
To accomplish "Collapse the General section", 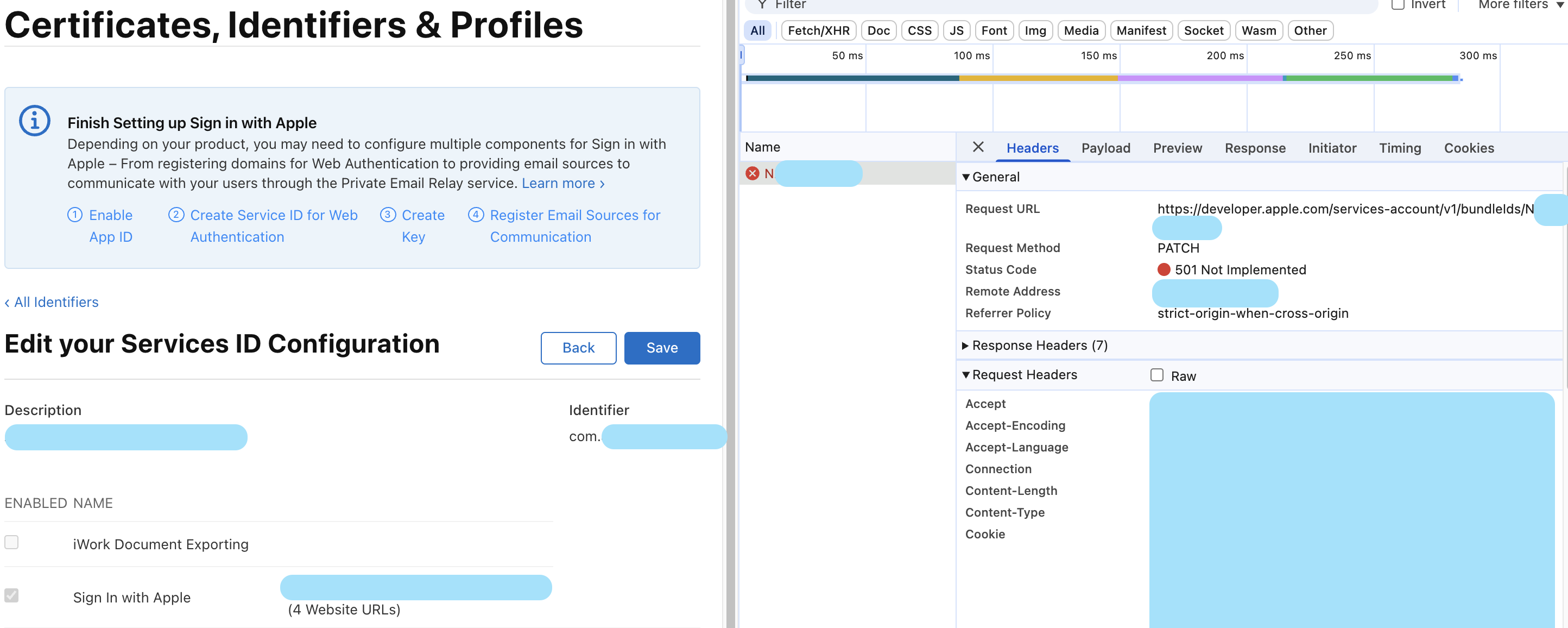I will [x=966, y=177].
